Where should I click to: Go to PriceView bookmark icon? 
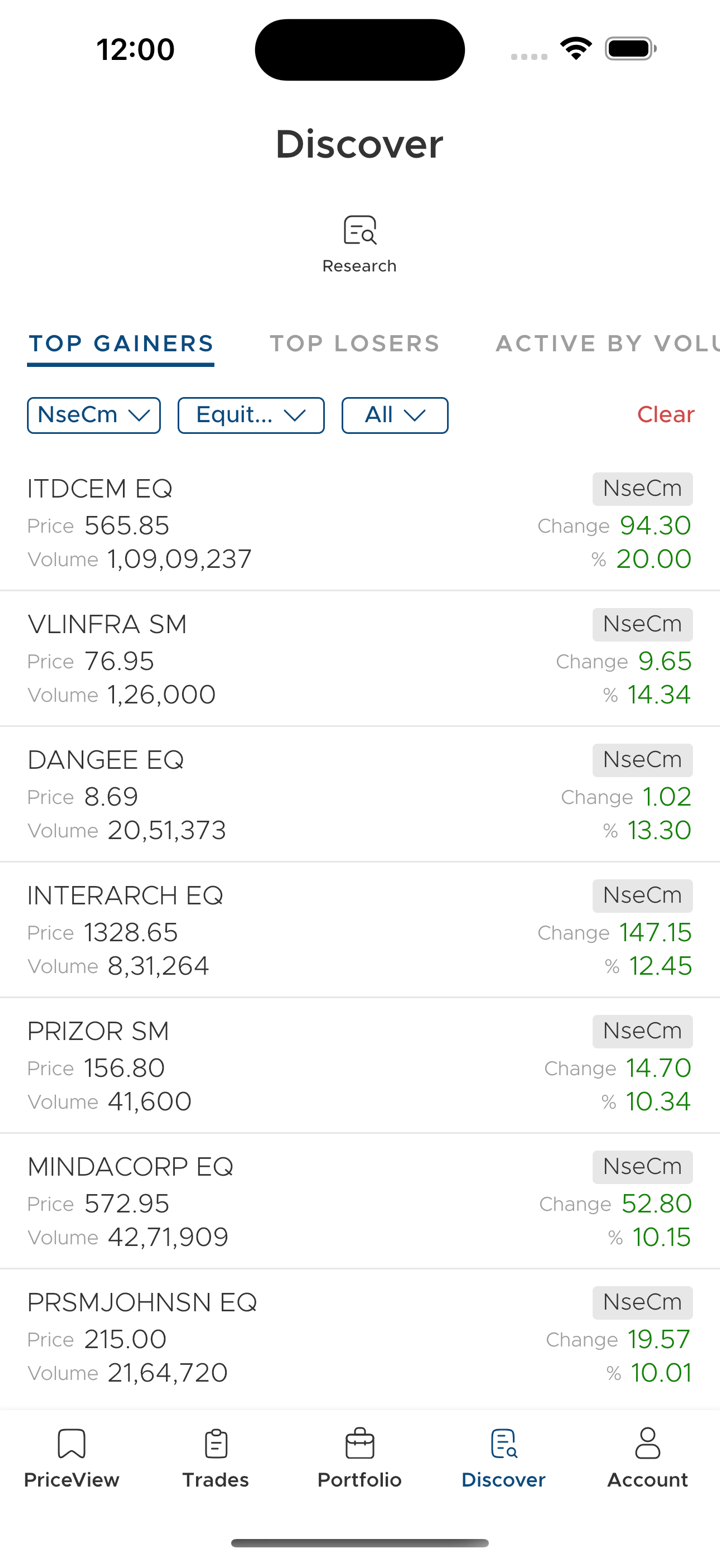pyautogui.click(x=71, y=1444)
